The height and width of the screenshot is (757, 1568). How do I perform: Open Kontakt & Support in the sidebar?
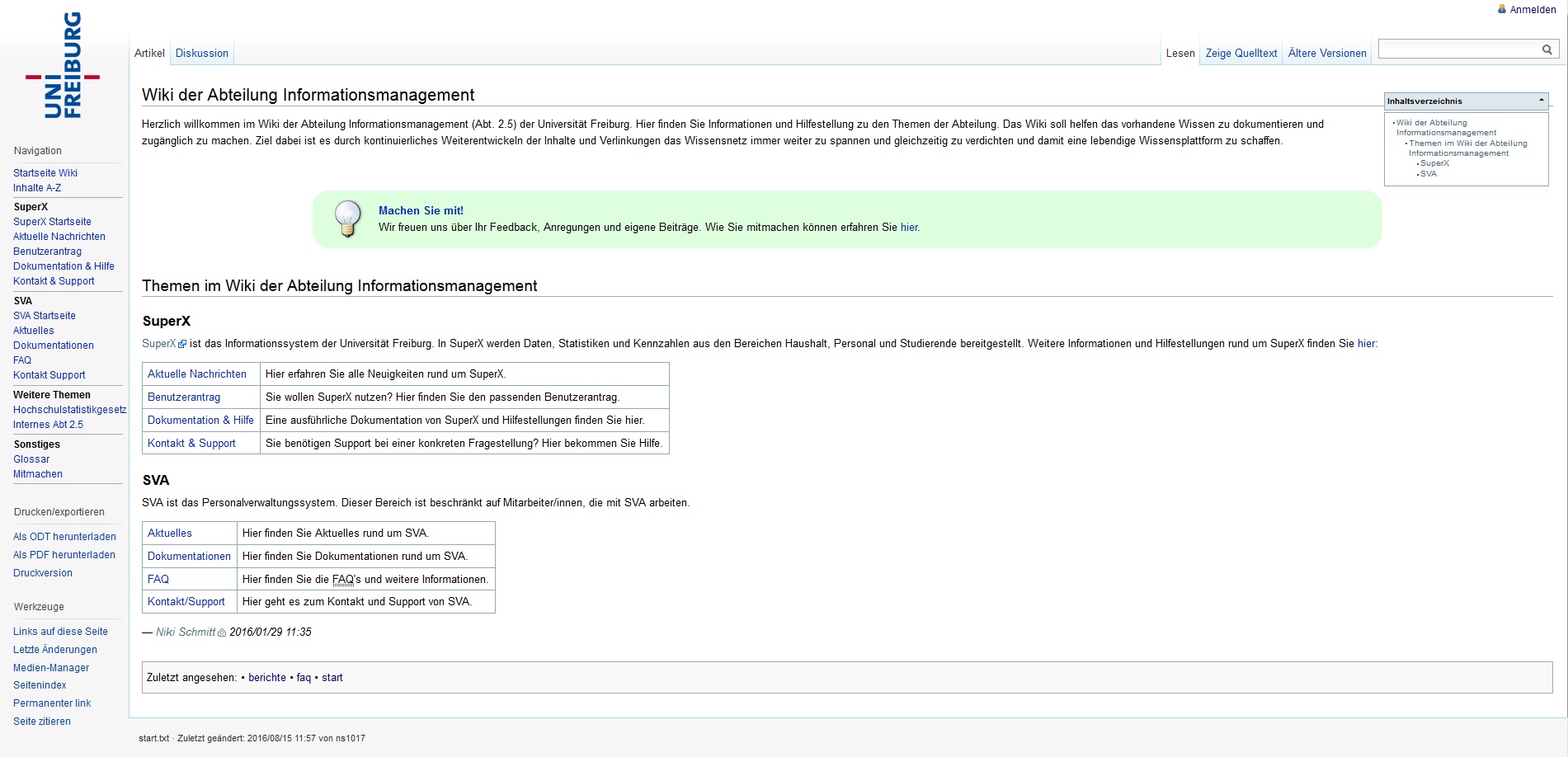54,281
